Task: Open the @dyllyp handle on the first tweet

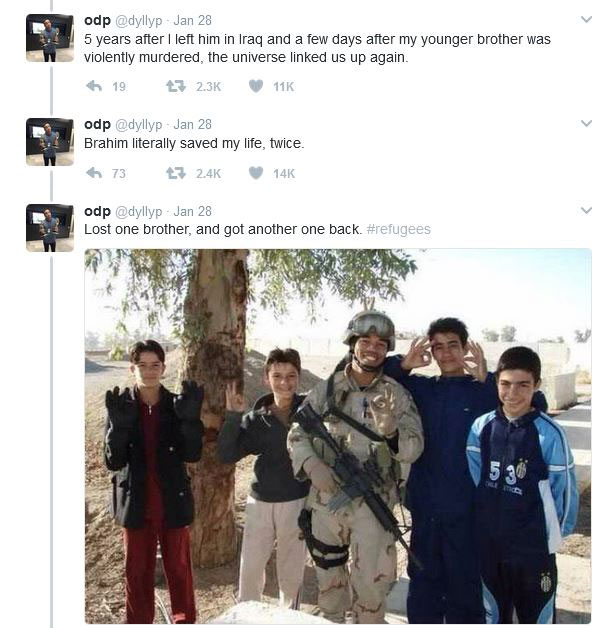Action: (139, 21)
